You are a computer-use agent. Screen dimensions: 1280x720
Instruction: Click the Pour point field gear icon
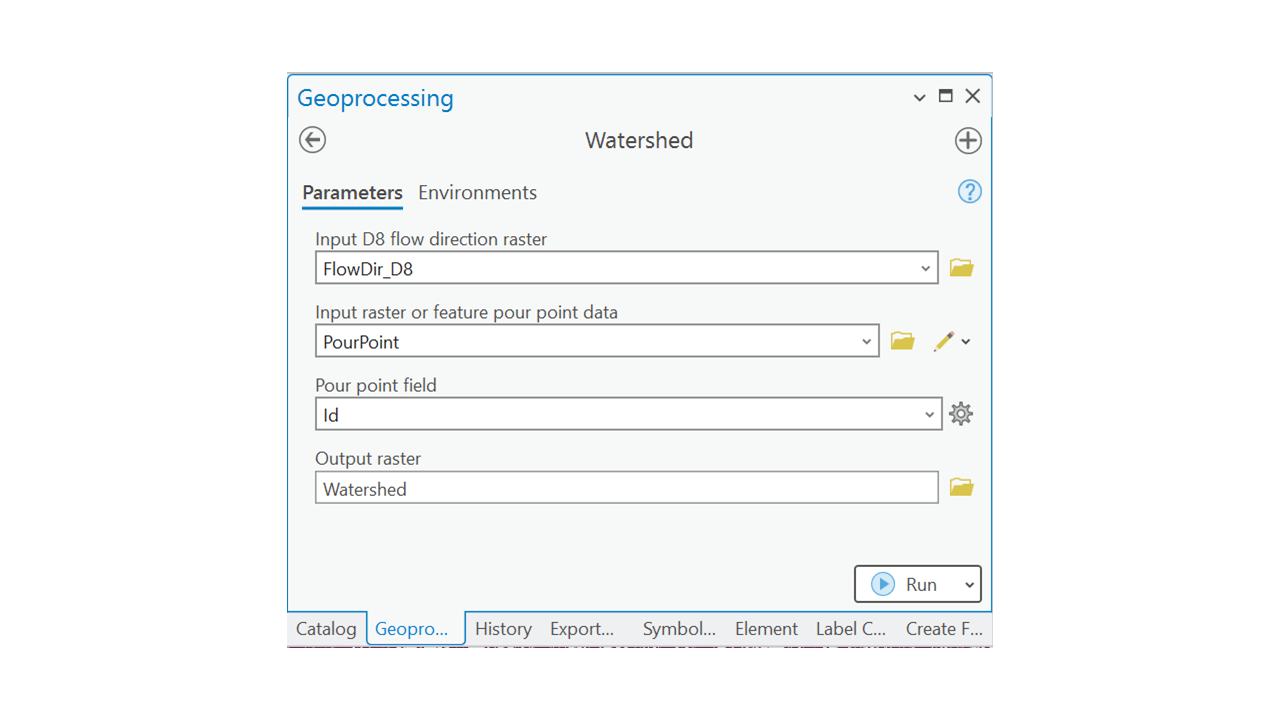point(961,414)
